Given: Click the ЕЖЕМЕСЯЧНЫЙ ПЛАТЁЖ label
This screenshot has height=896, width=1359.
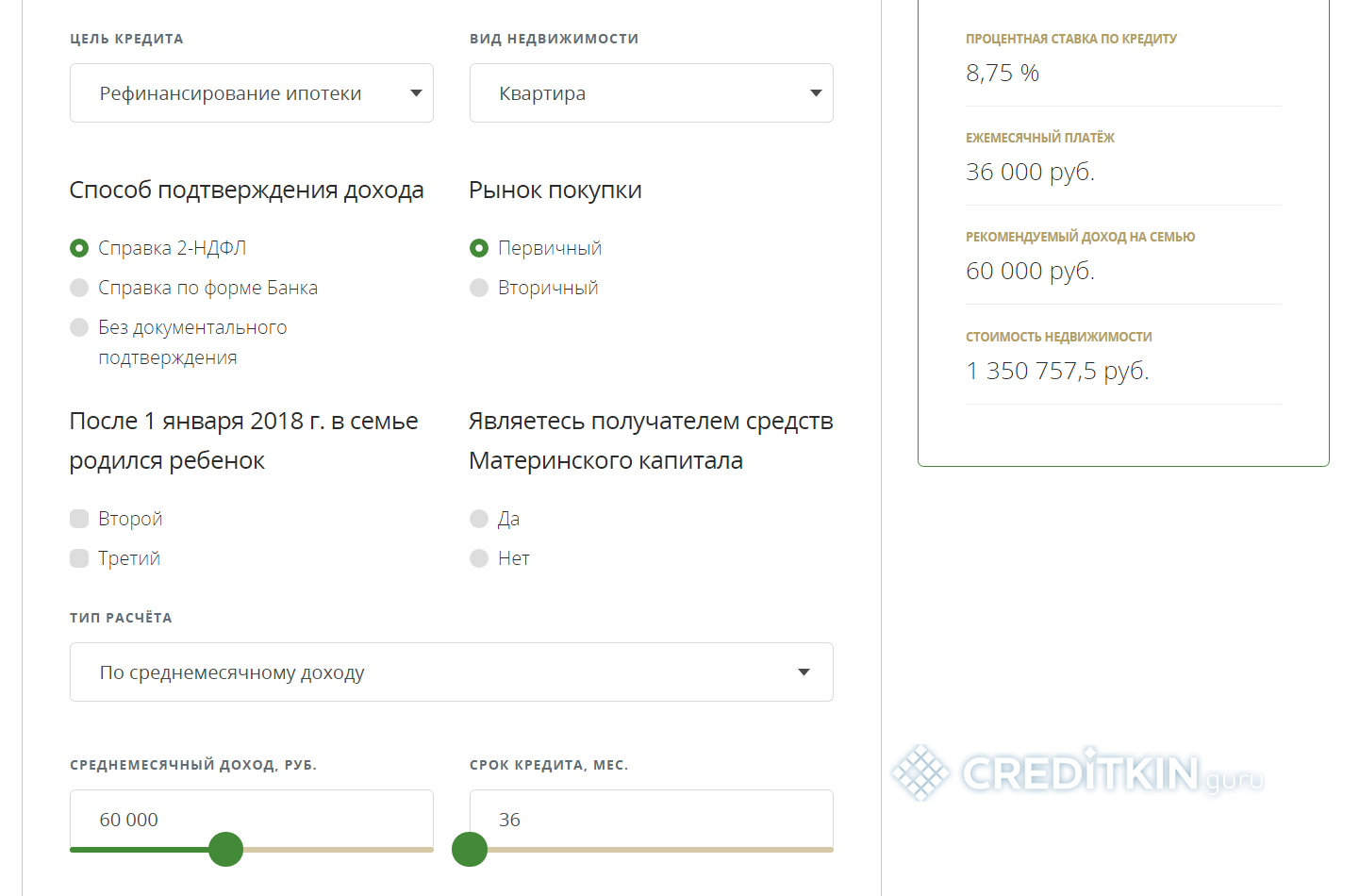Looking at the screenshot, I should pyautogui.click(x=1040, y=138).
